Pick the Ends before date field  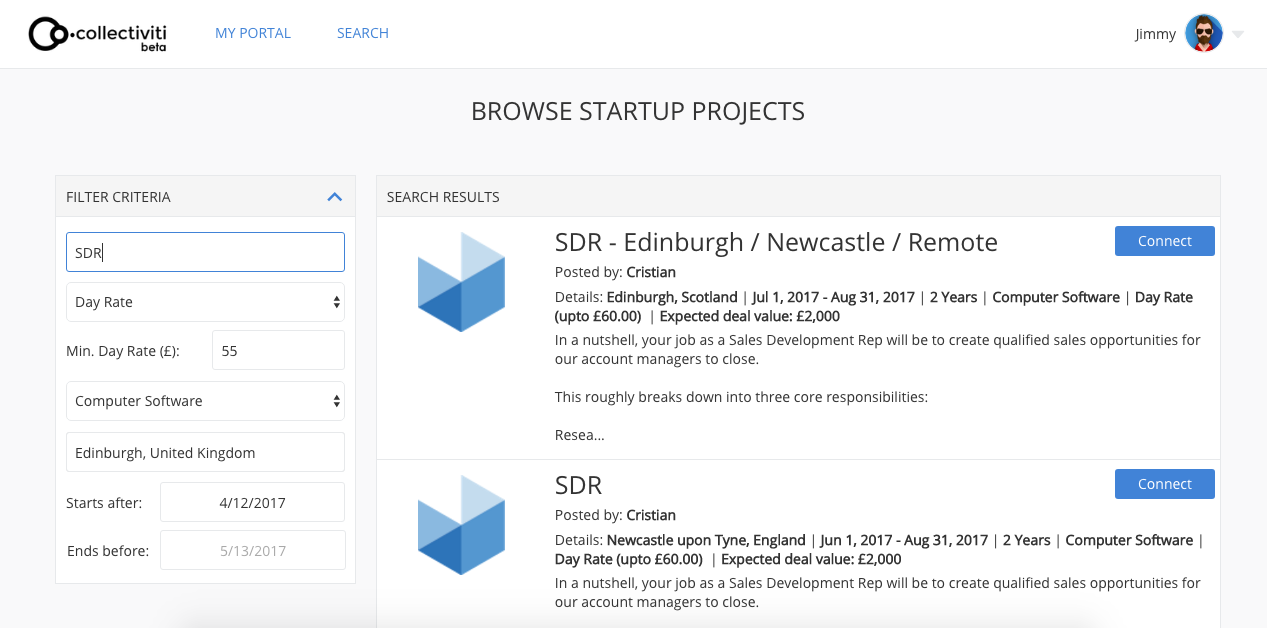point(252,550)
